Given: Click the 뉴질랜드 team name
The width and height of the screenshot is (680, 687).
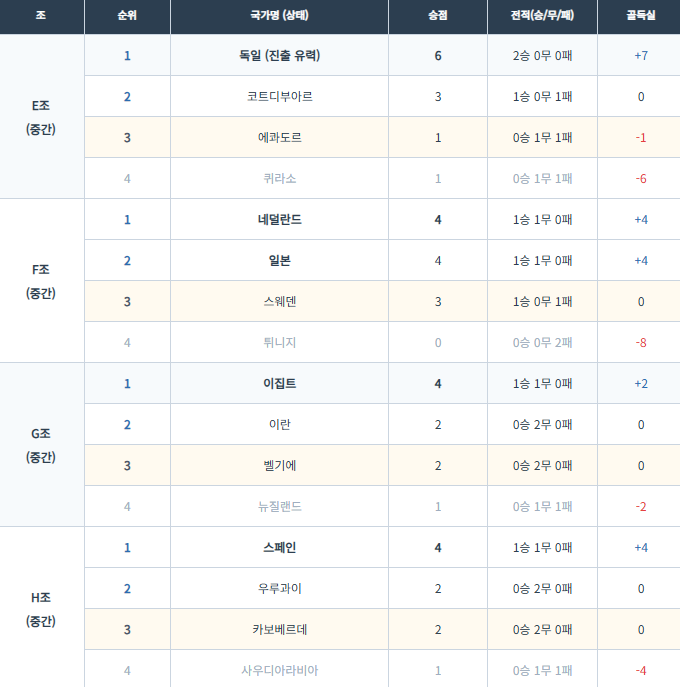Looking at the screenshot, I should click(x=280, y=506).
